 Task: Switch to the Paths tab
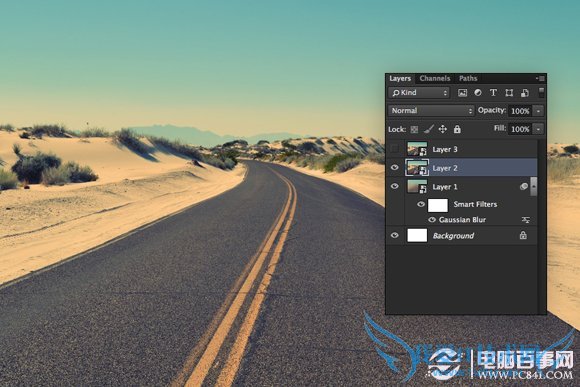coord(468,78)
